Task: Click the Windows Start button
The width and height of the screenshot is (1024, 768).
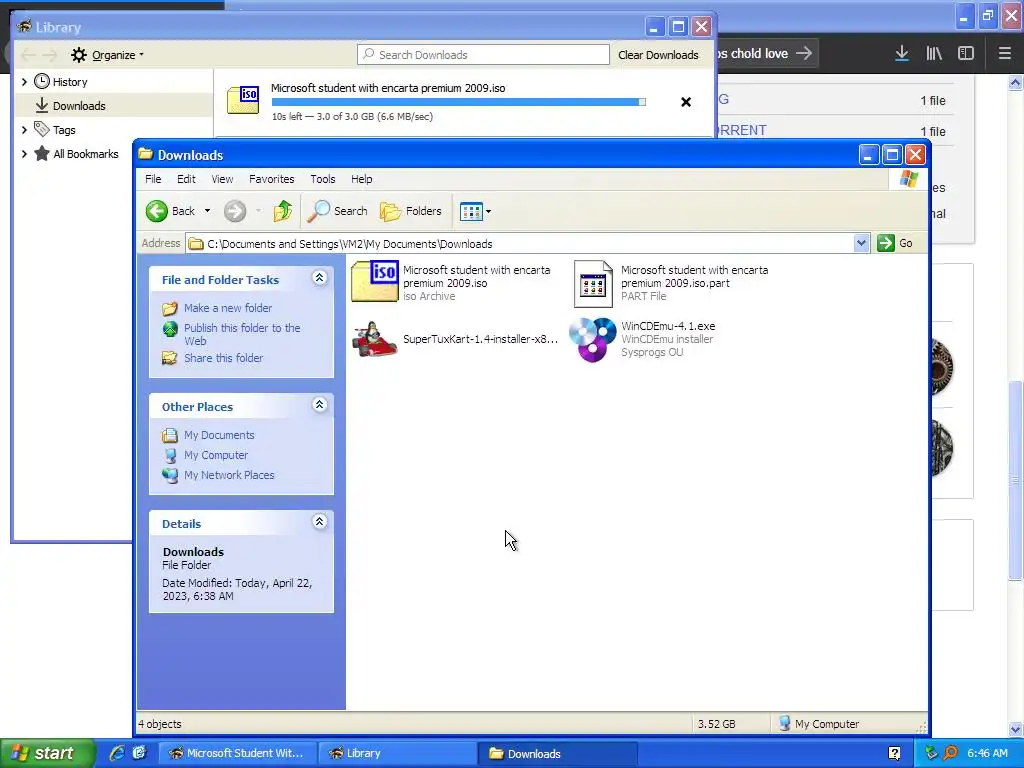Action: click(47, 753)
